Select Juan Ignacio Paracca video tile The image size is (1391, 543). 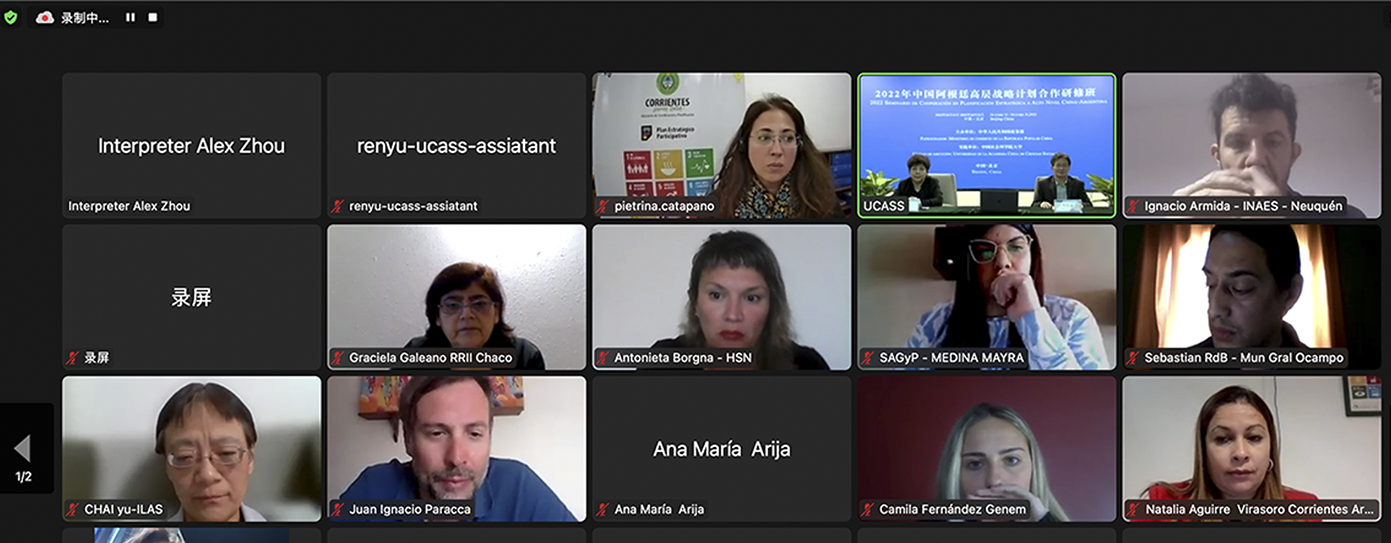click(456, 448)
